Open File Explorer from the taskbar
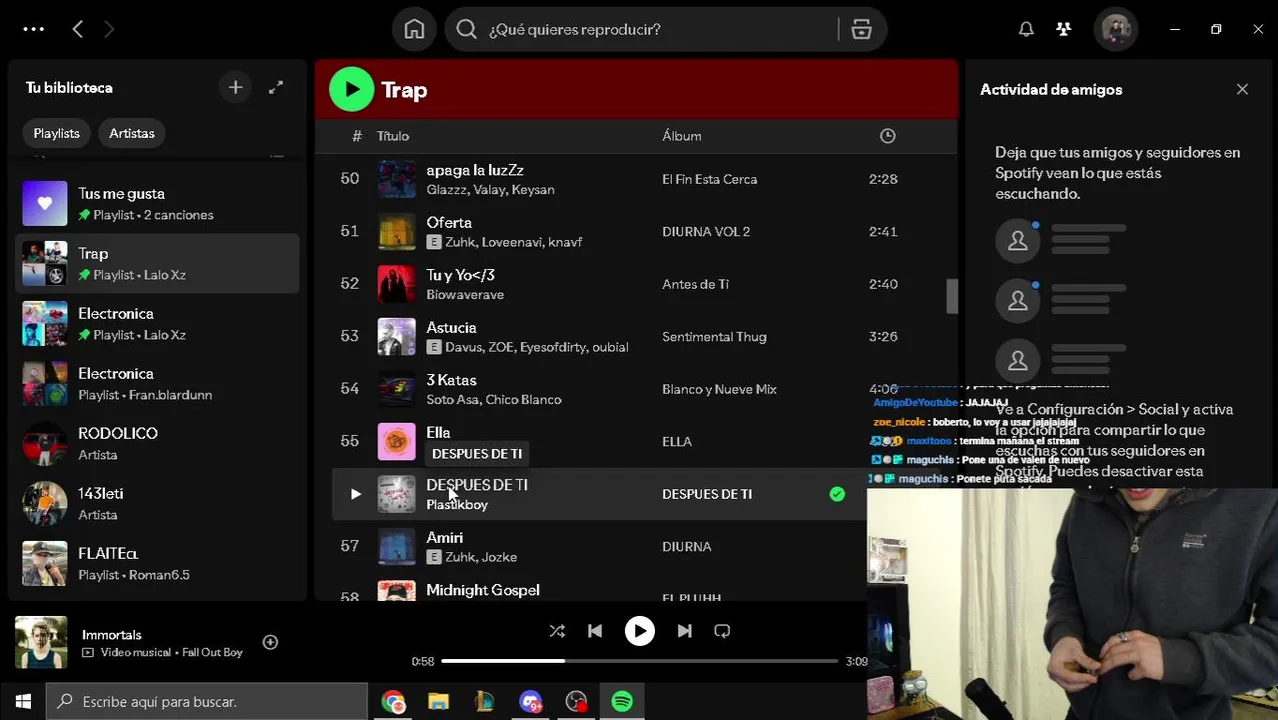 pos(439,702)
